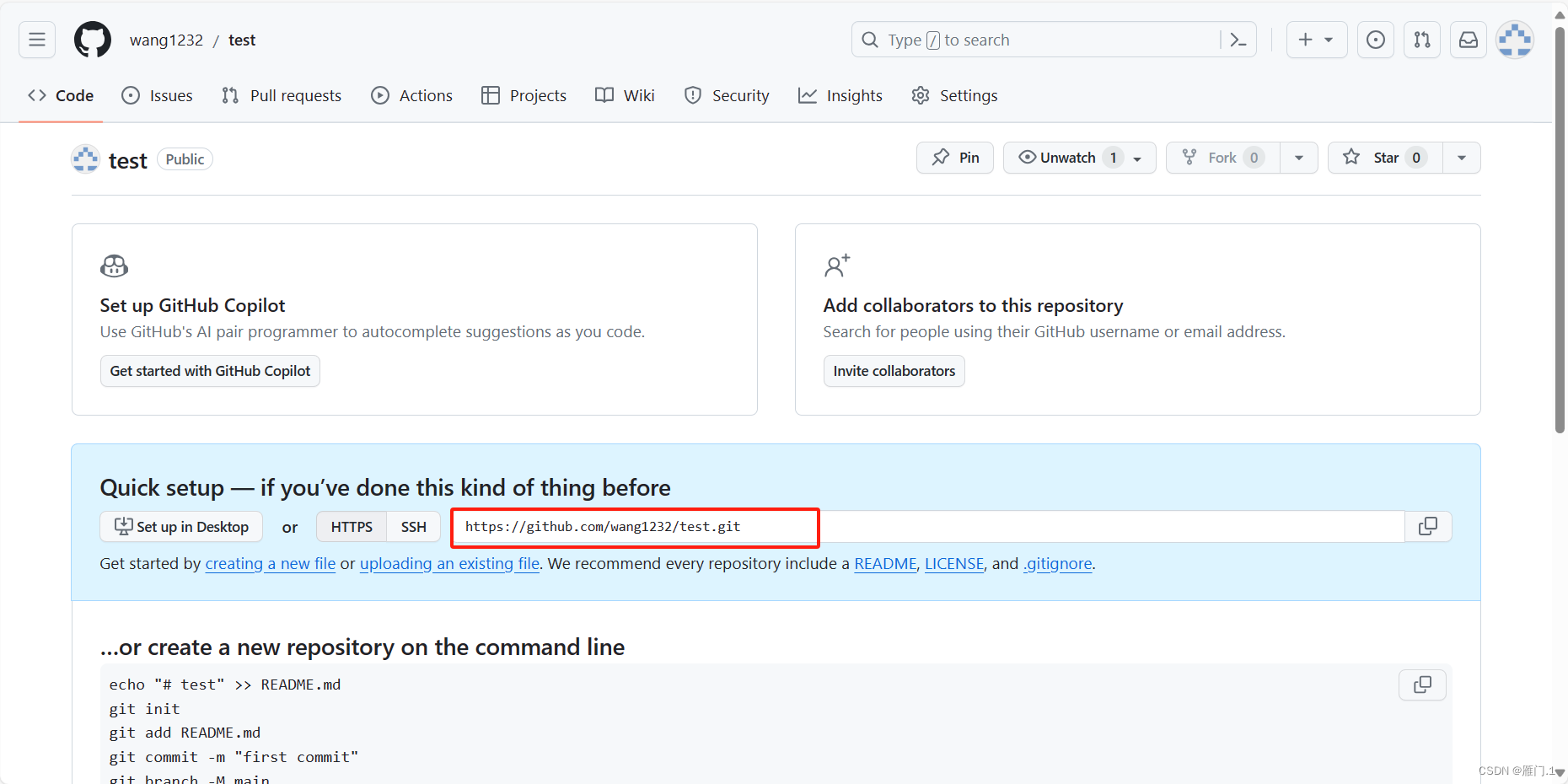The height and width of the screenshot is (784, 1568).
Task: Switch to the Issues tab
Action: coord(158,95)
